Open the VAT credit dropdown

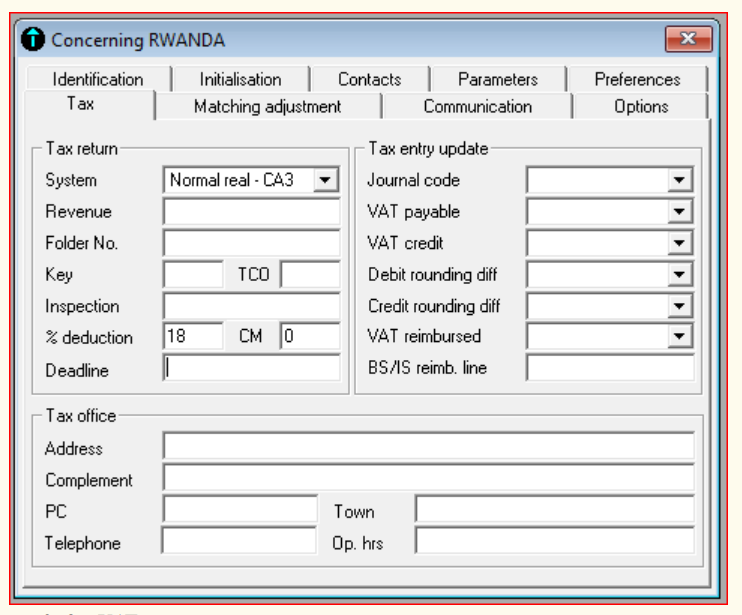point(680,243)
